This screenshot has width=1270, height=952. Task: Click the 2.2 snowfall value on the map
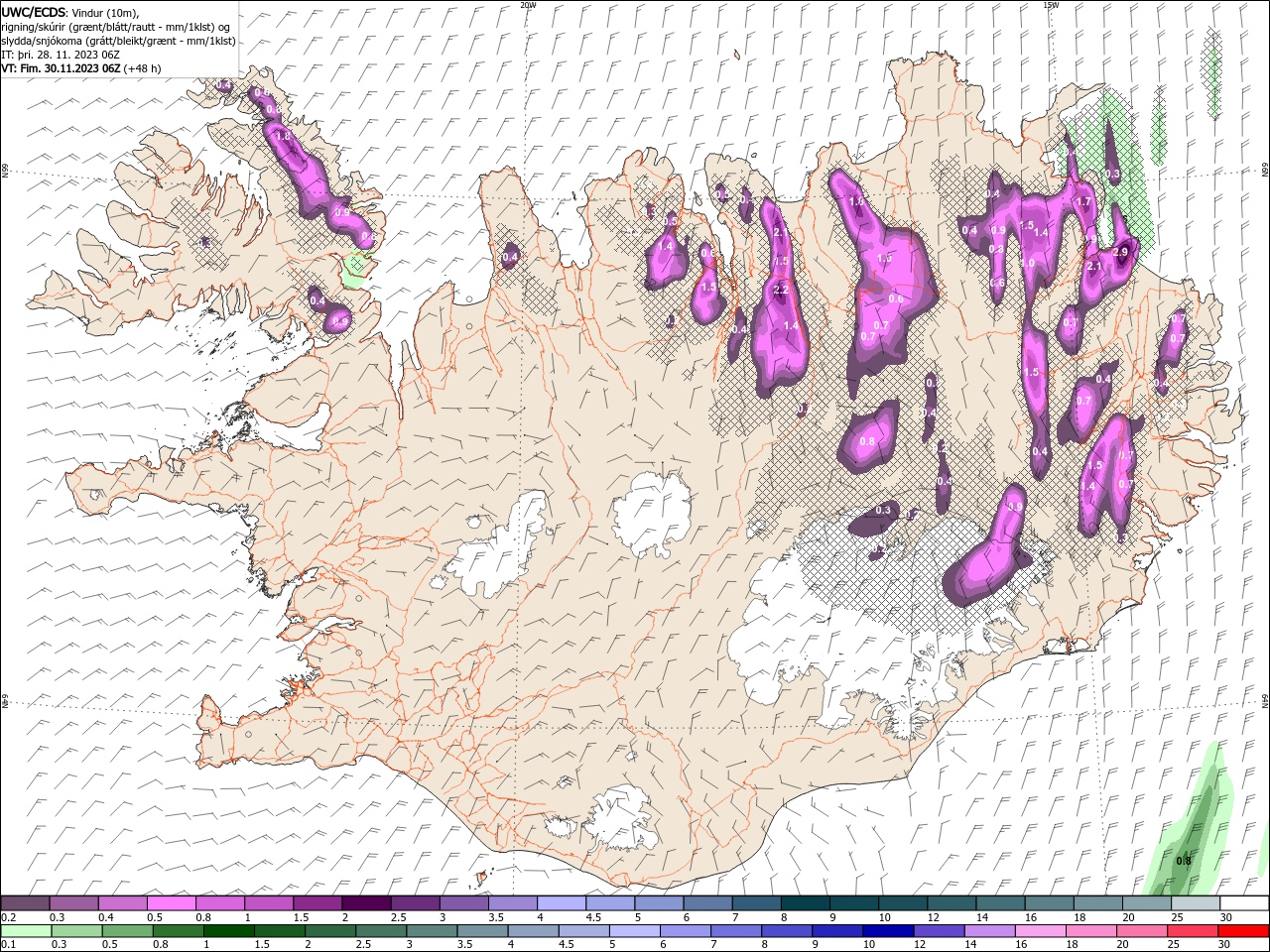[x=781, y=290]
